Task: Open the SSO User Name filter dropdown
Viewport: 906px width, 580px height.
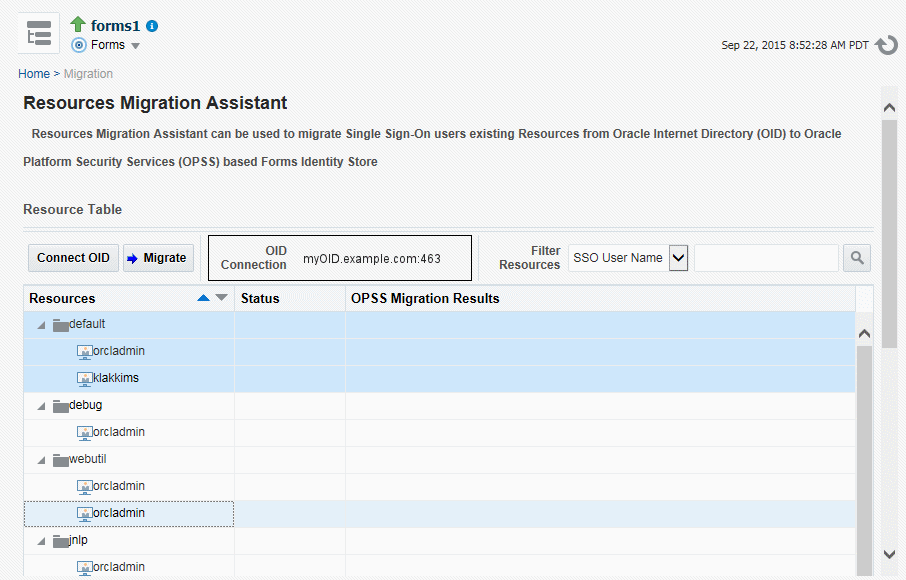Action: point(678,258)
